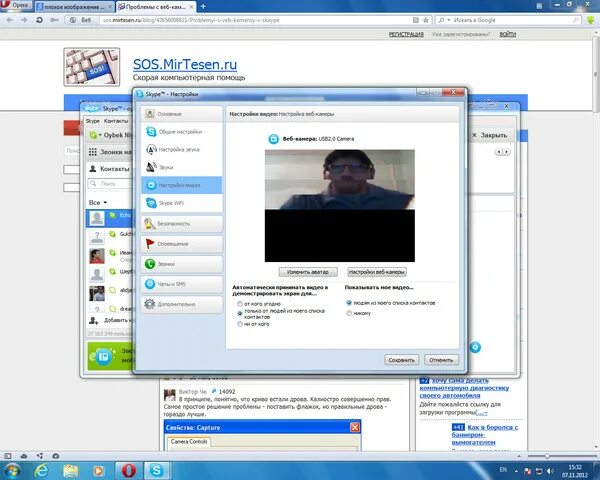Screen dimensions: 600x480
Task: Open Настройка звука settings page
Action: click(x=181, y=149)
